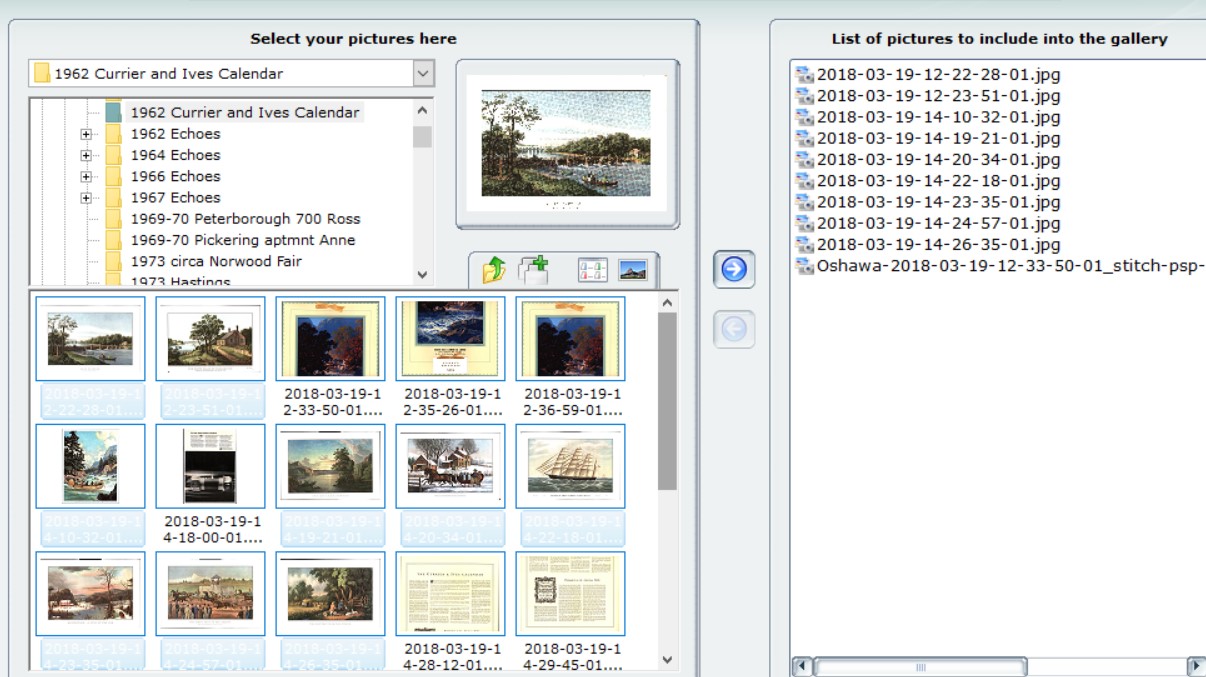Select thumbnail 2018-03-19-12-36-59-01
Viewport: 1206px width, 677px height.
570,338
